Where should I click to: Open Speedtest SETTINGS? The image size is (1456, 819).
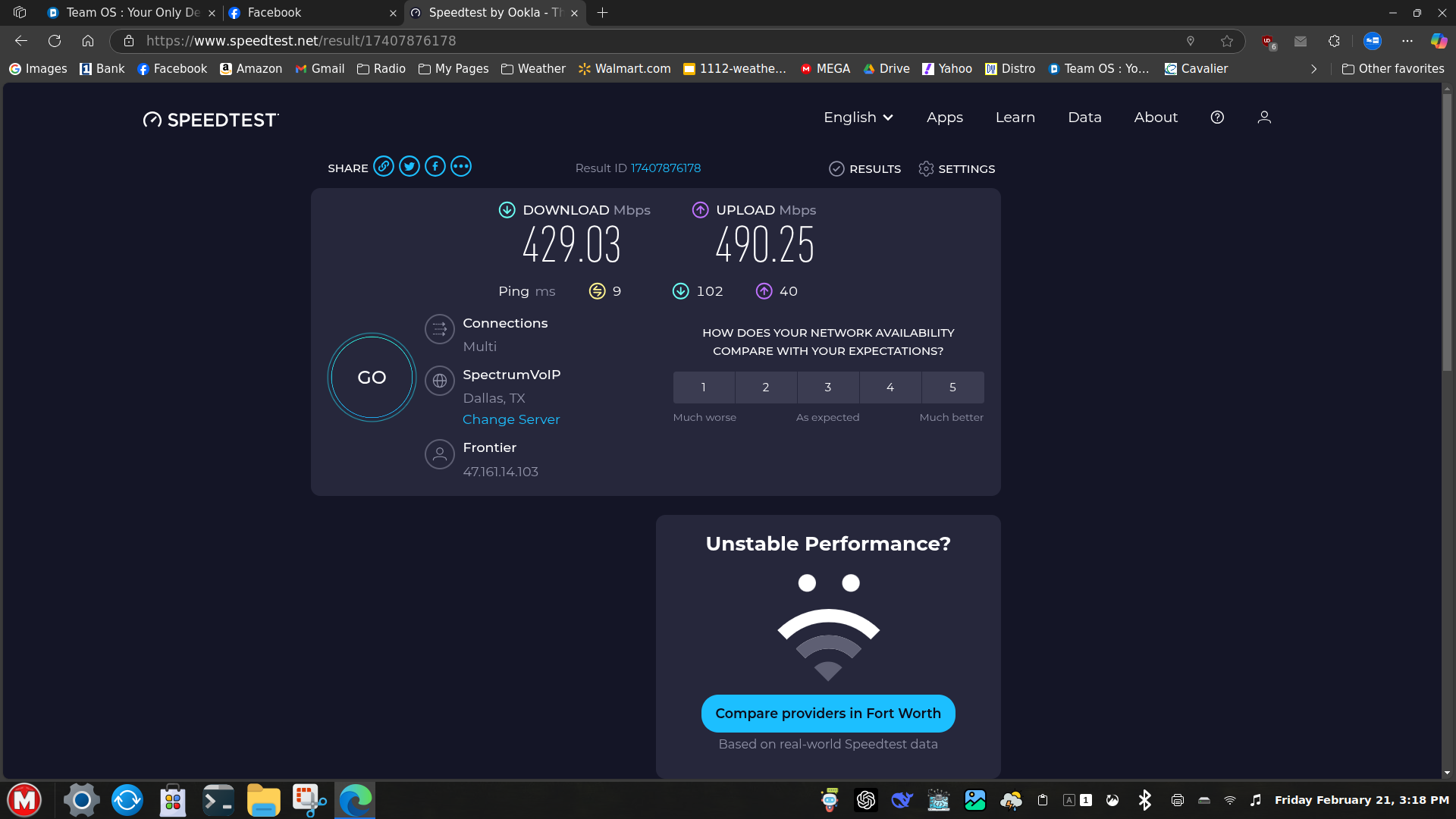957,168
